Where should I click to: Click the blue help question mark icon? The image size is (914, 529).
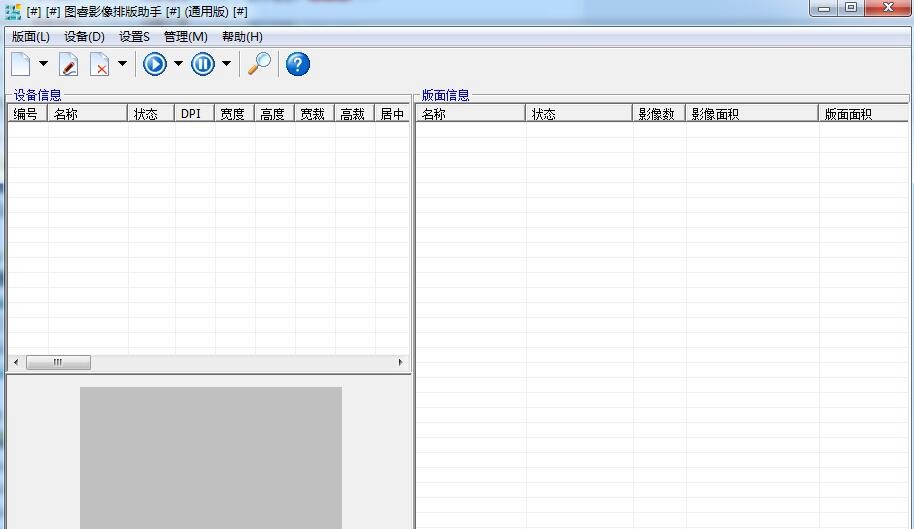pos(298,64)
